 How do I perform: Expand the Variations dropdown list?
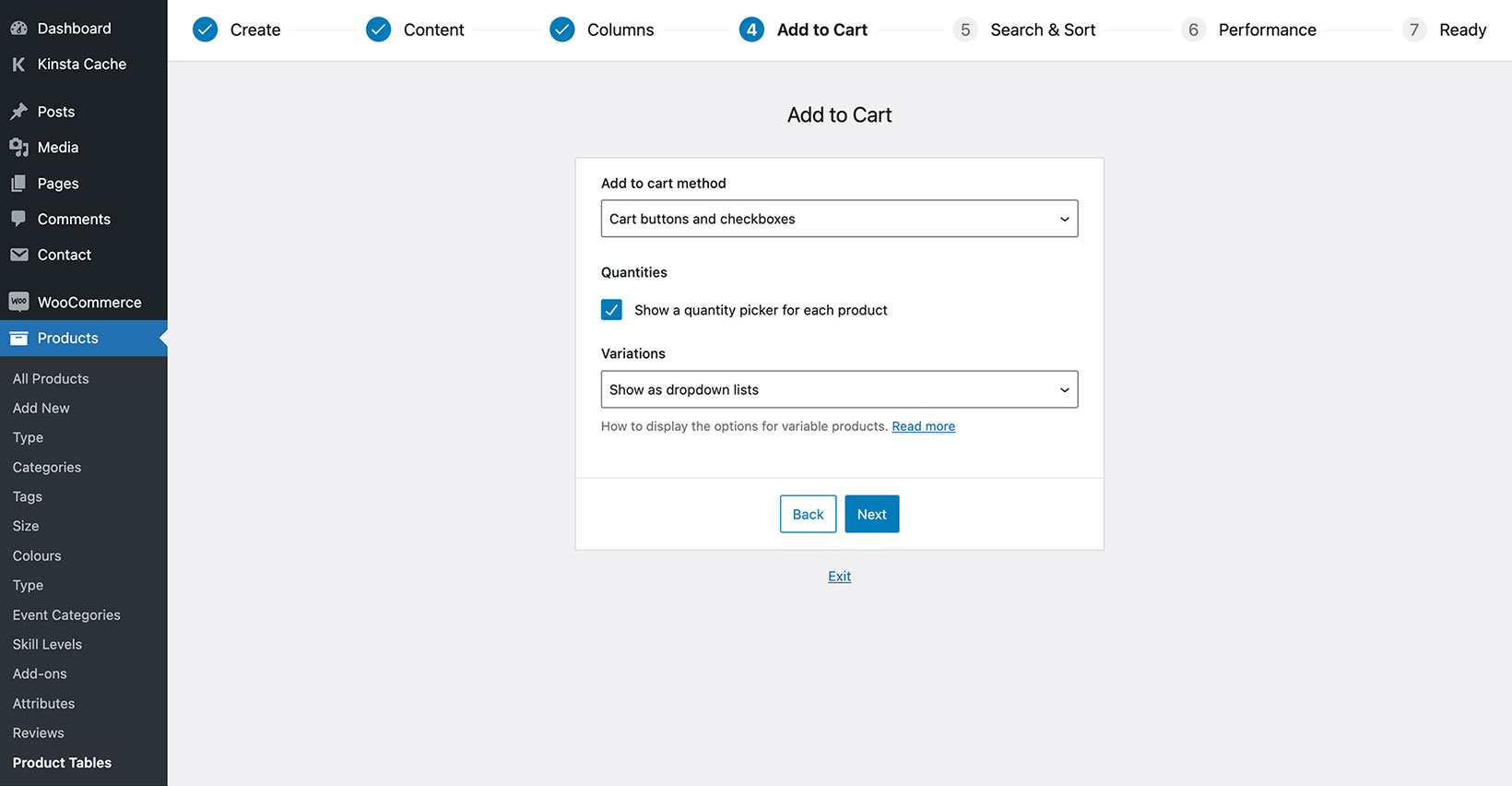(x=839, y=389)
